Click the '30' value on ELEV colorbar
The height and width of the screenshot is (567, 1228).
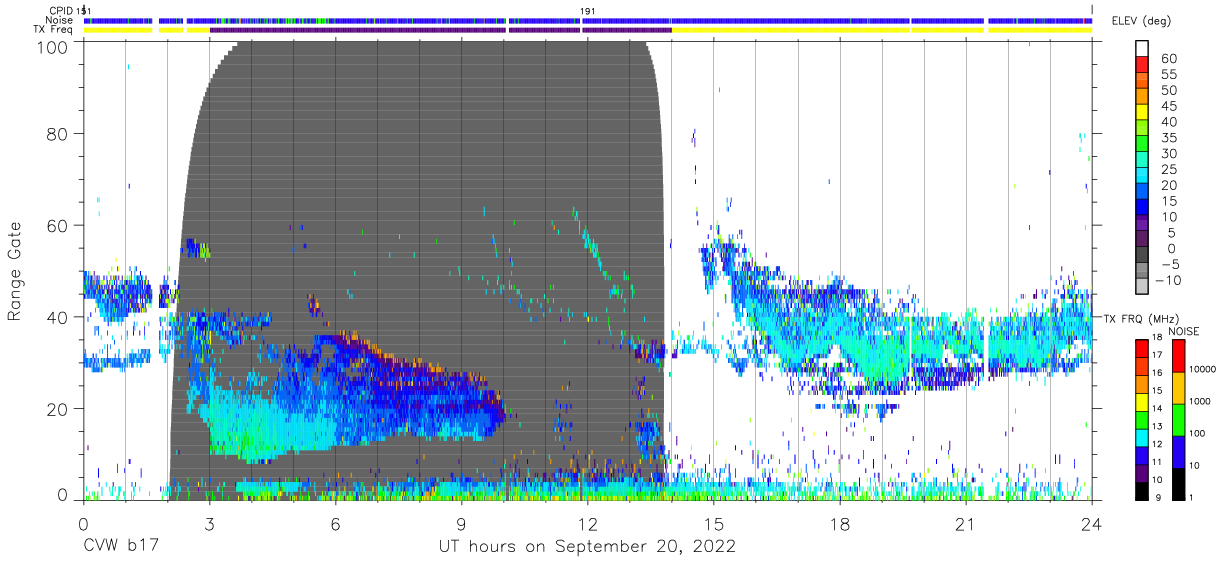tap(1168, 154)
